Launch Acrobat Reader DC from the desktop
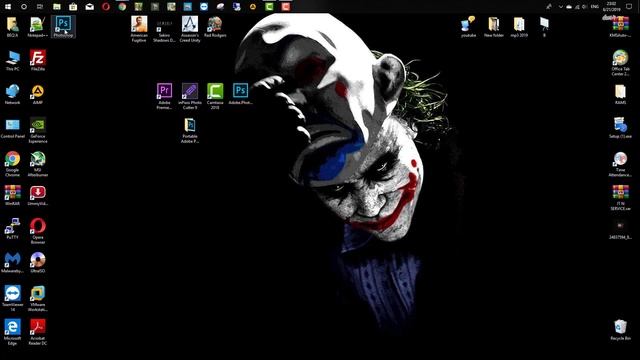The image size is (640, 360). click(38, 332)
